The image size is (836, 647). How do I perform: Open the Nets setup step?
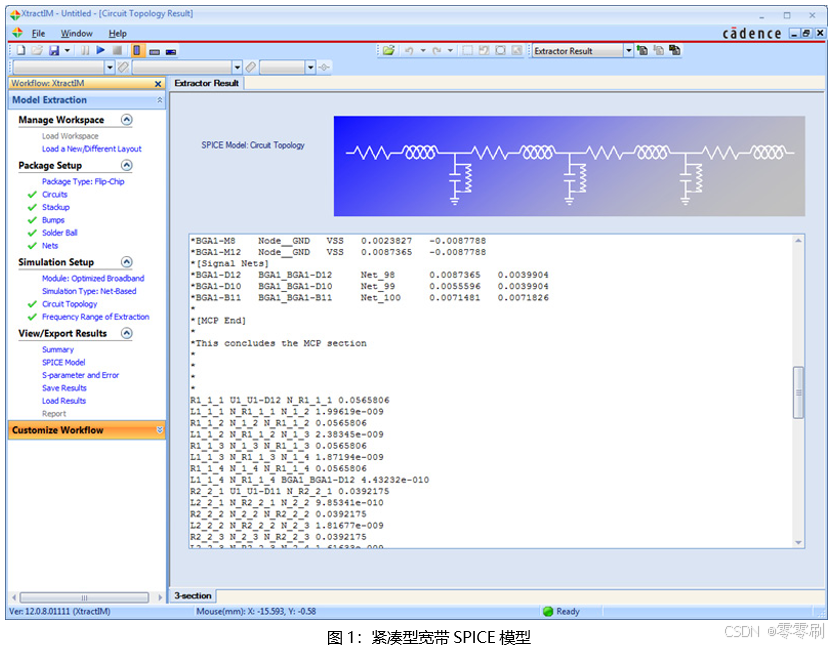click(50, 246)
